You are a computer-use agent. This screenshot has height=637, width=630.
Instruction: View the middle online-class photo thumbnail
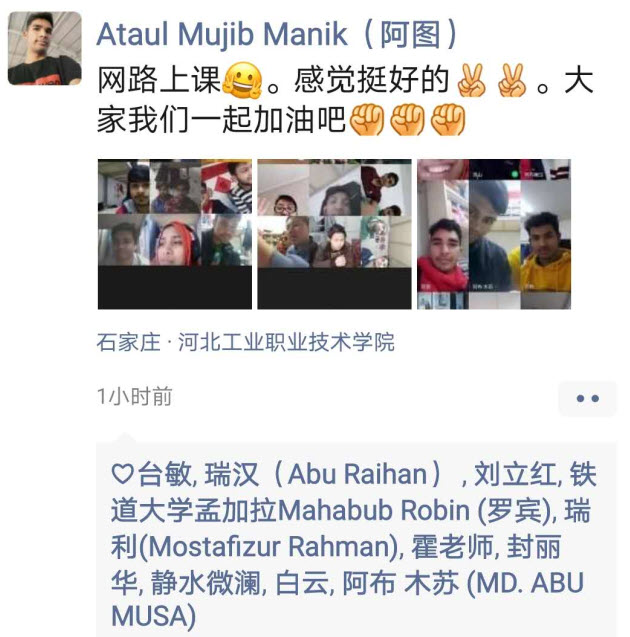(x=334, y=234)
